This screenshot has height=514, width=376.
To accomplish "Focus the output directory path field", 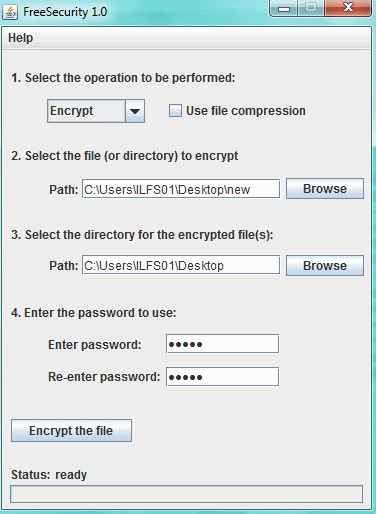I will coord(181,265).
